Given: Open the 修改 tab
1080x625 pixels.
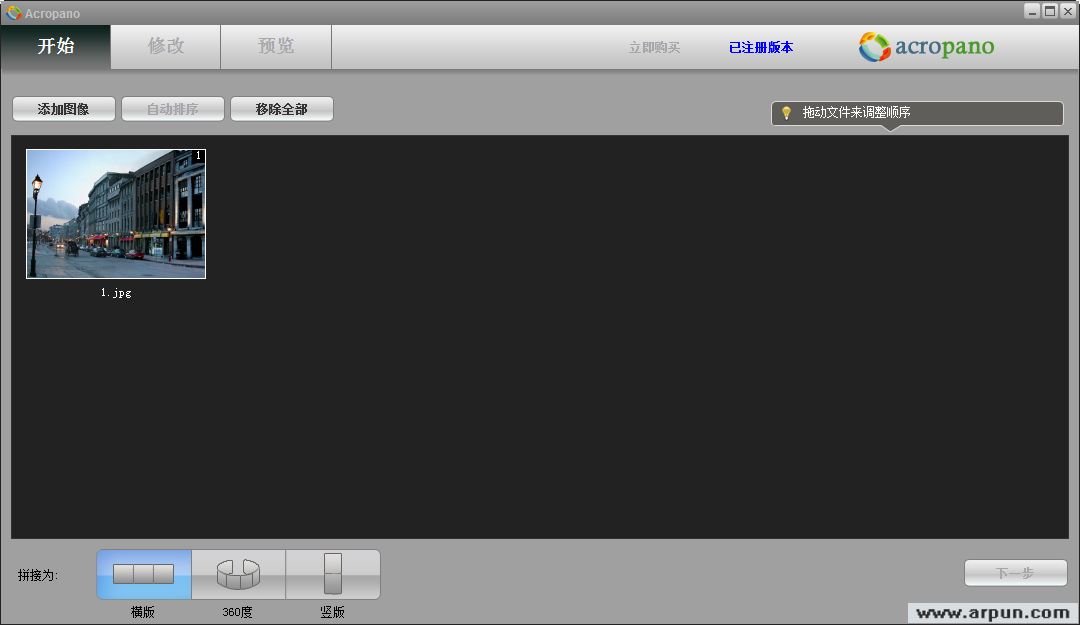Looking at the screenshot, I should [x=165, y=46].
